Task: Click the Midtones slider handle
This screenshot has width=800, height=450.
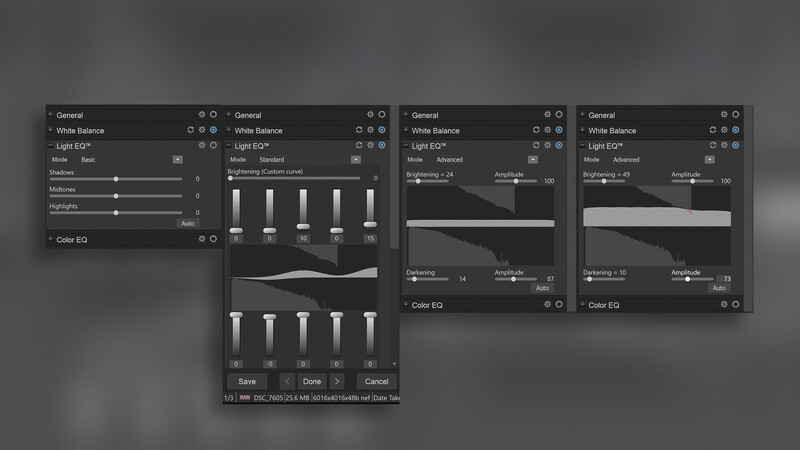Action: (116, 196)
